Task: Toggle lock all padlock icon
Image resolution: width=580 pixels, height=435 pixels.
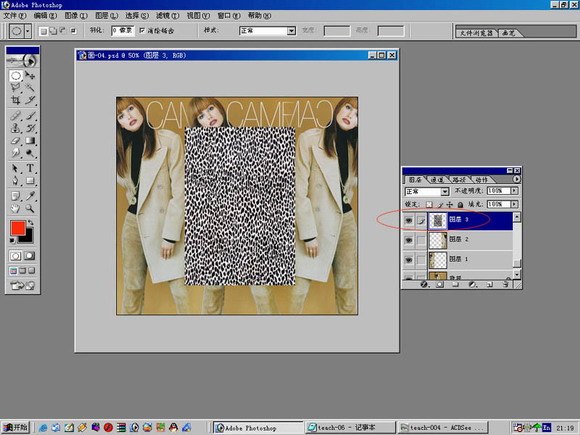Action: point(460,204)
